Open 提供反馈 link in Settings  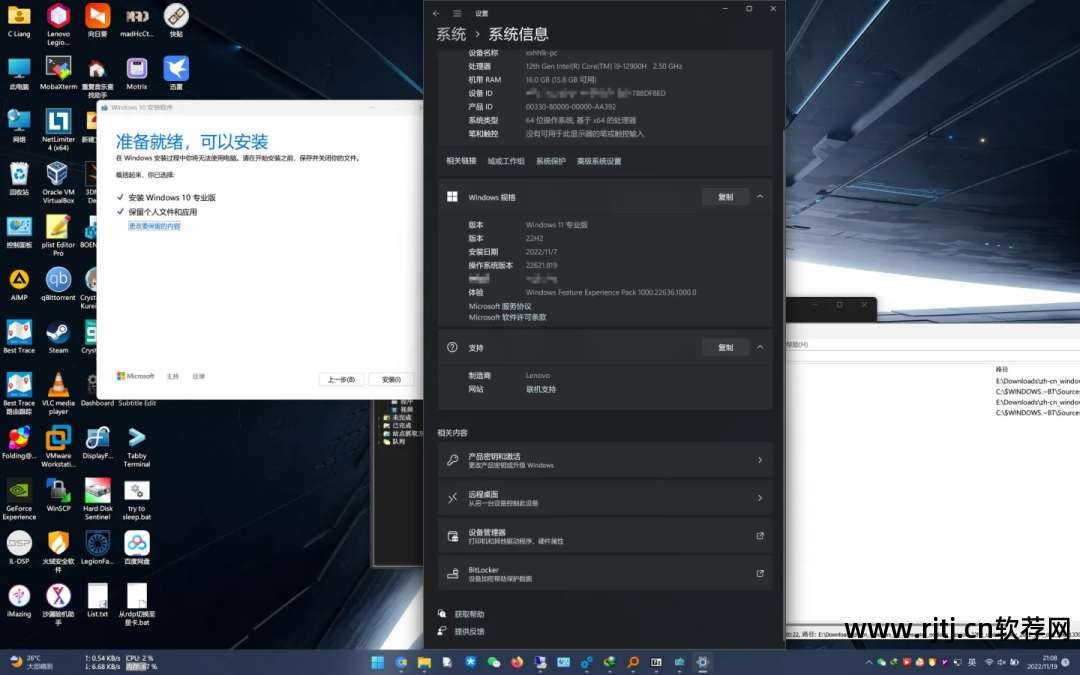click(x=469, y=631)
